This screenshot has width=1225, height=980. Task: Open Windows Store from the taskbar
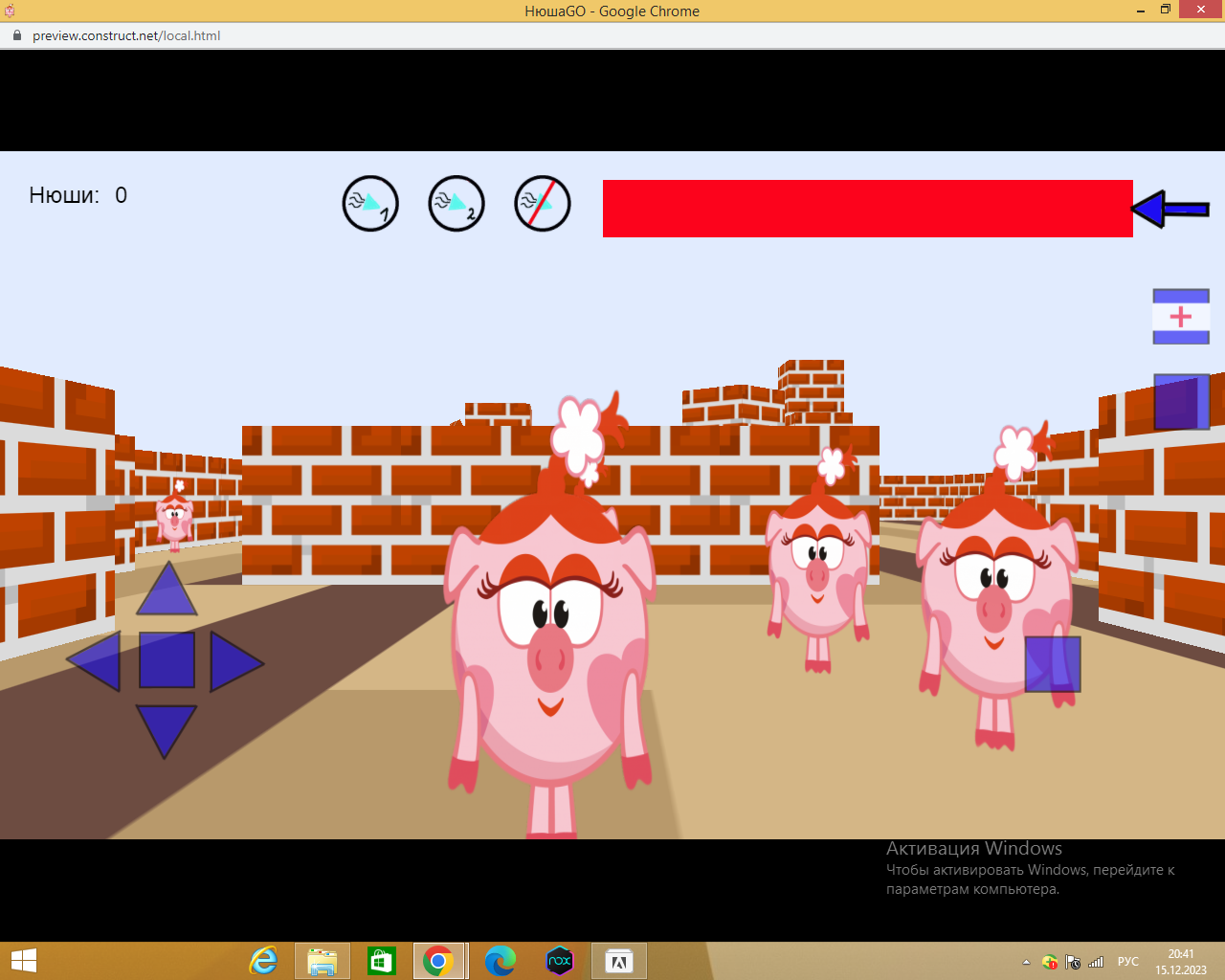coord(382,961)
